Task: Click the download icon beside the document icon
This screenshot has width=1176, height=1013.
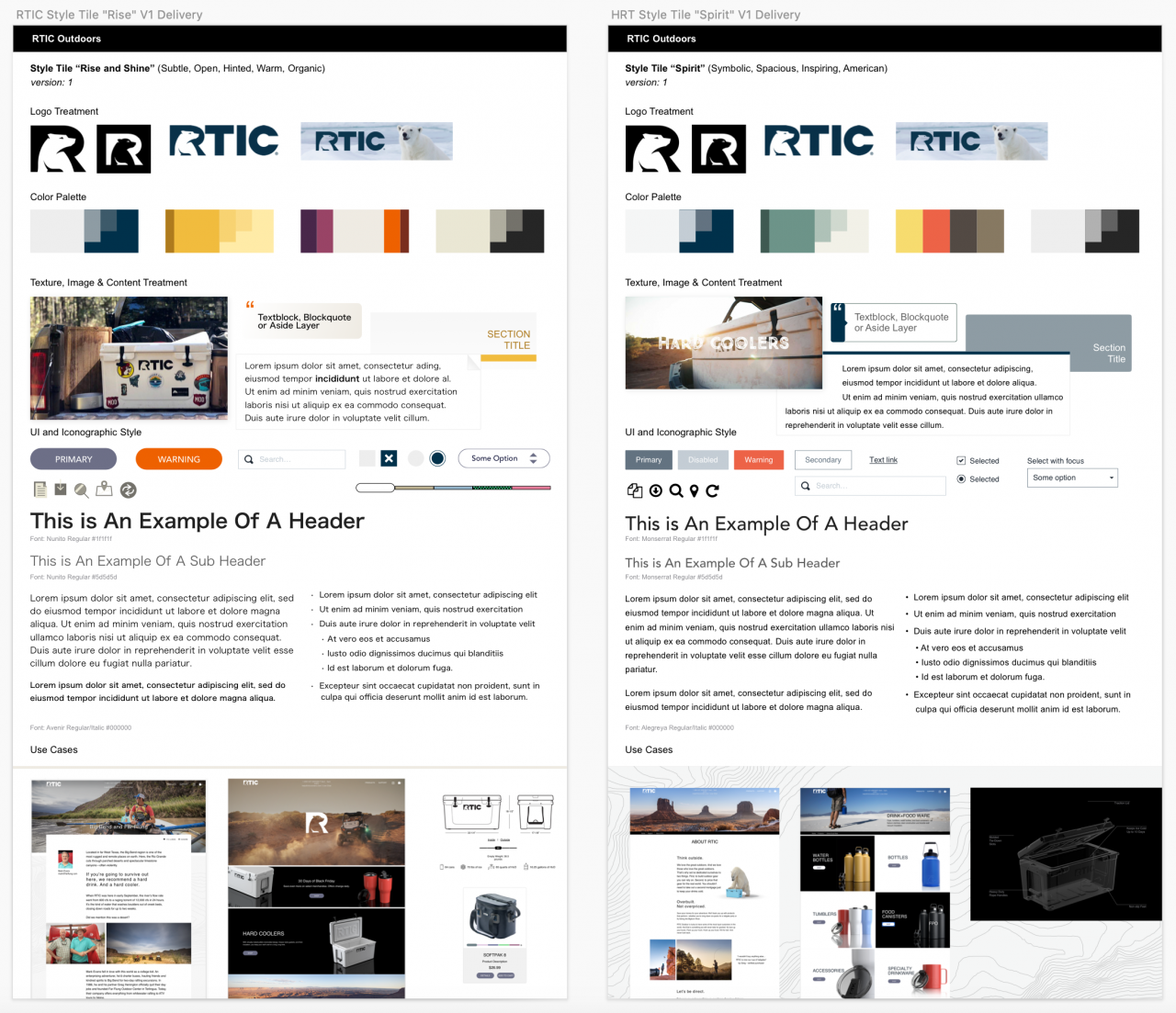Action: (x=61, y=490)
